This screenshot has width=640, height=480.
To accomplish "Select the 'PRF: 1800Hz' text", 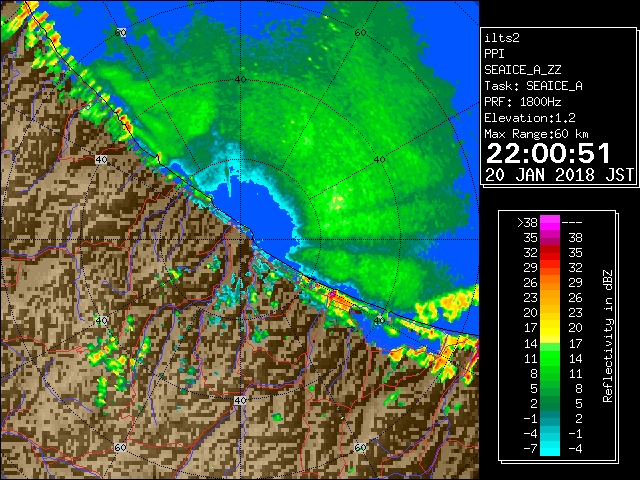I will [522, 102].
